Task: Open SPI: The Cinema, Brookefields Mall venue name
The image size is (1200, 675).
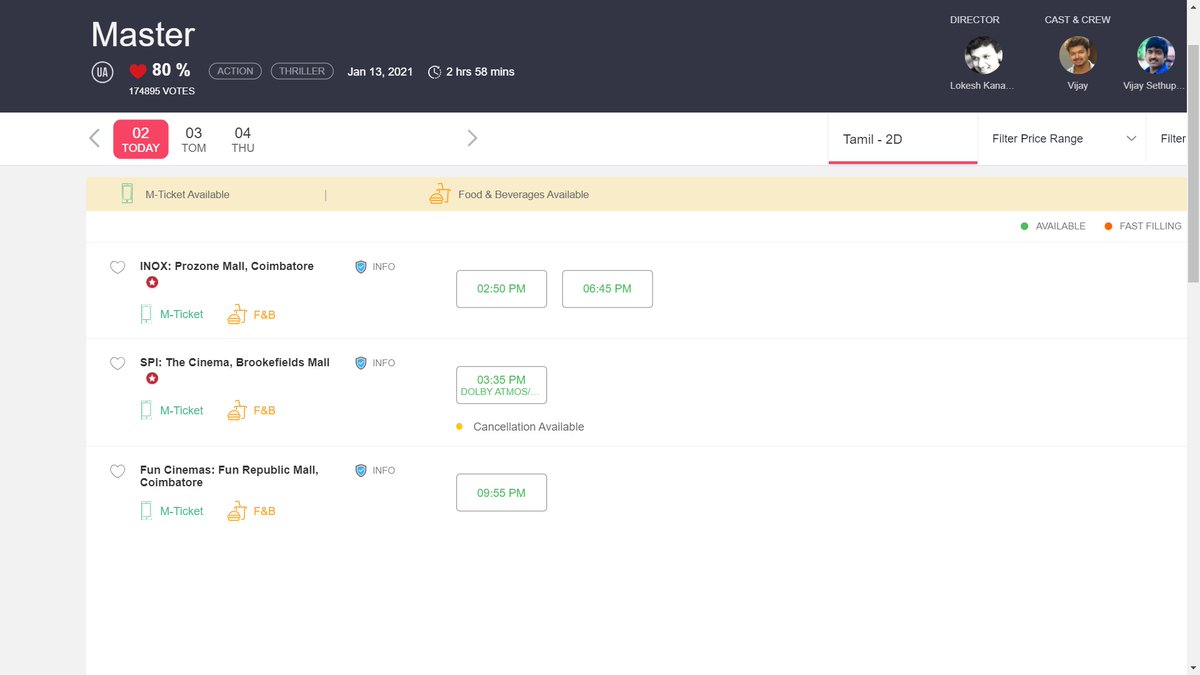Action: 235,362
